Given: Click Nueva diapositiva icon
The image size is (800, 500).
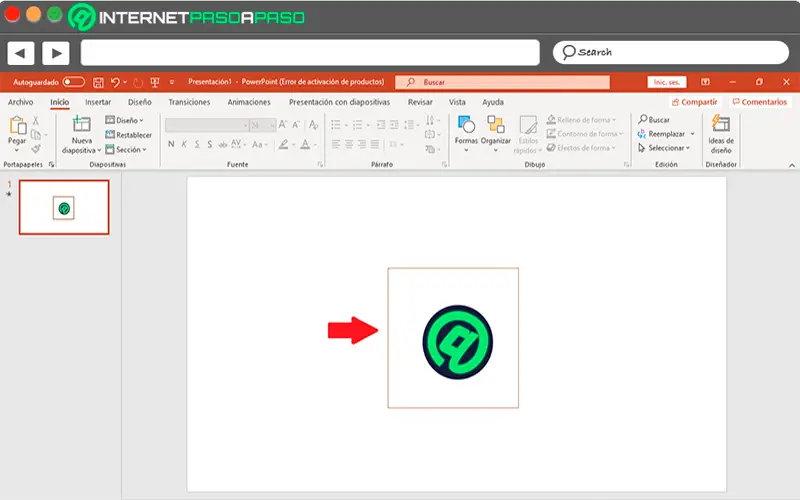Looking at the screenshot, I should tap(81, 124).
